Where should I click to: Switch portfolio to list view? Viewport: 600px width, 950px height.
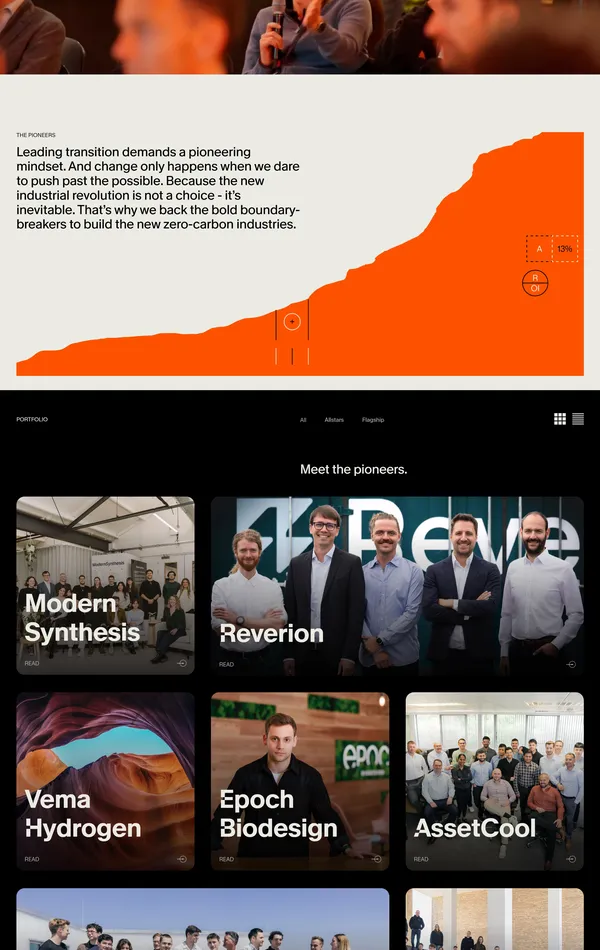pyautogui.click(x=578, y=419)
